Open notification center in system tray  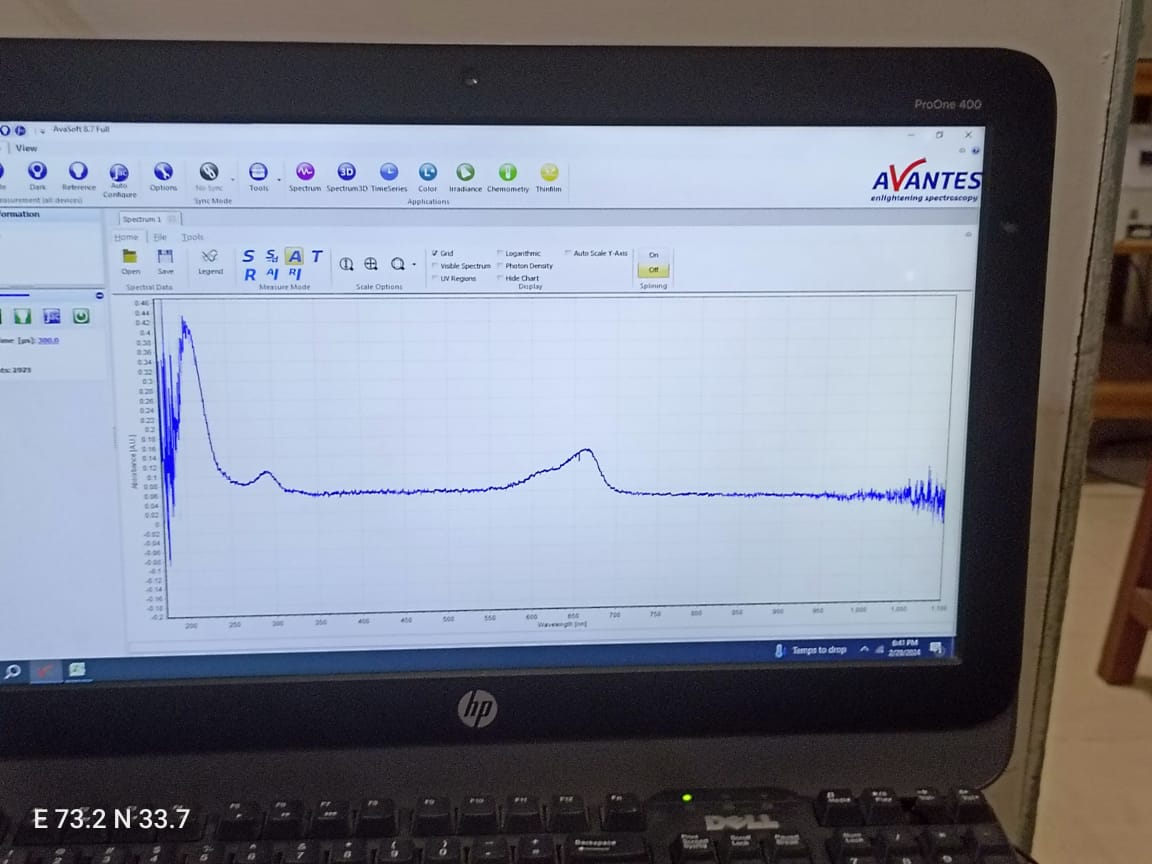point(936,647)
